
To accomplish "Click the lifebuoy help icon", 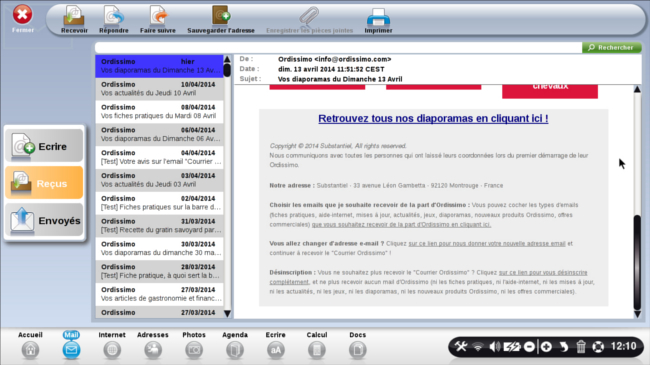I will tap(598, 346).
